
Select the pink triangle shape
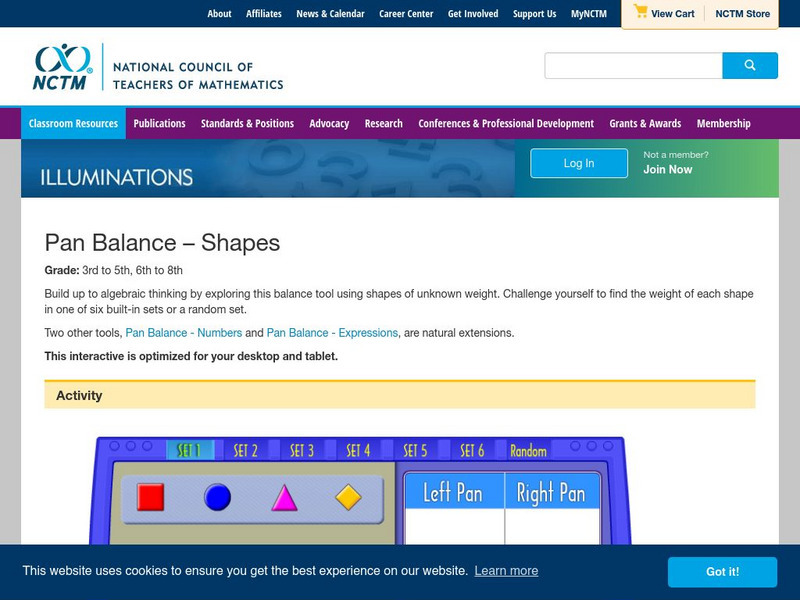pos(284,497)
